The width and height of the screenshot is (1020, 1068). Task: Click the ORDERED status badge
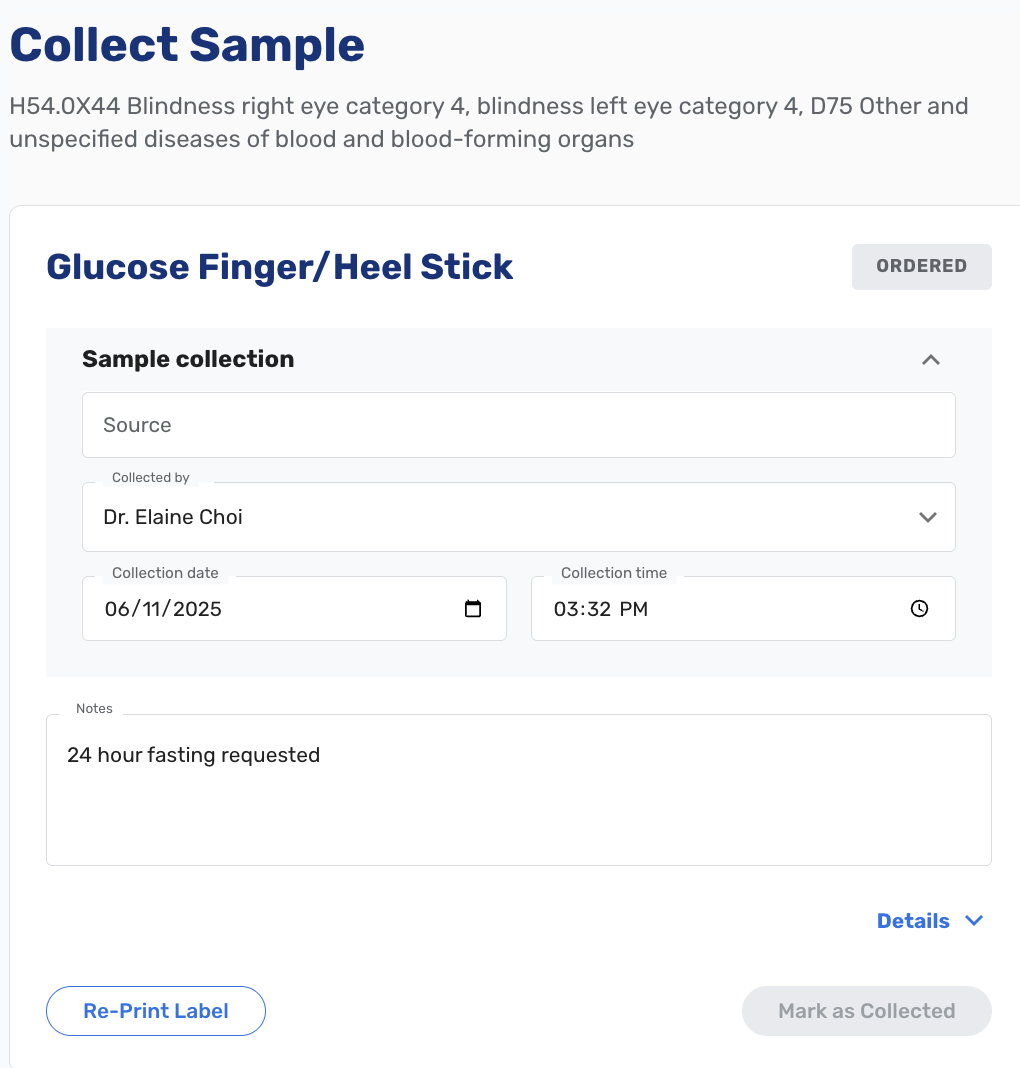click(x=921, y=266)
